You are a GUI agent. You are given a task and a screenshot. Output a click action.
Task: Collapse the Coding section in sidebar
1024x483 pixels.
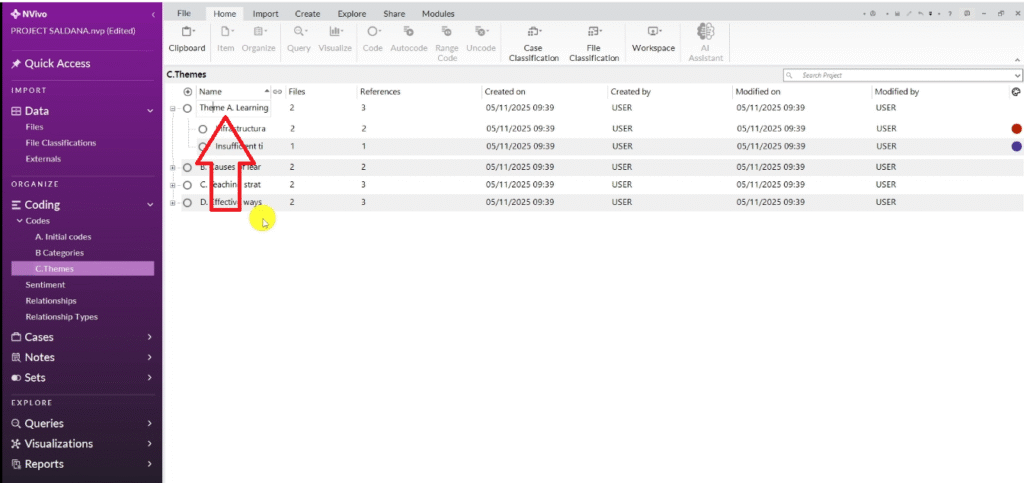coord(149,204)
